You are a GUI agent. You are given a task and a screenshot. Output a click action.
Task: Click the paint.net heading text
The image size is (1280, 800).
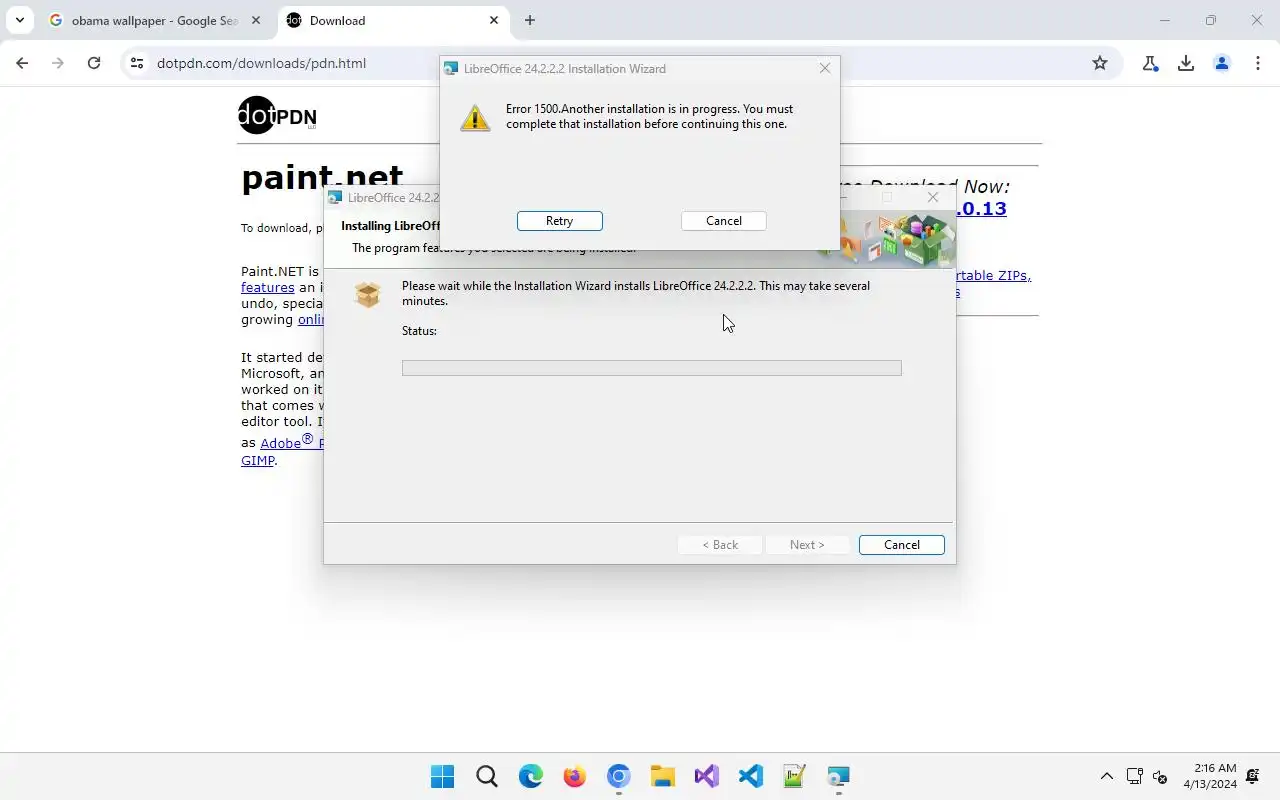point(322,178)
